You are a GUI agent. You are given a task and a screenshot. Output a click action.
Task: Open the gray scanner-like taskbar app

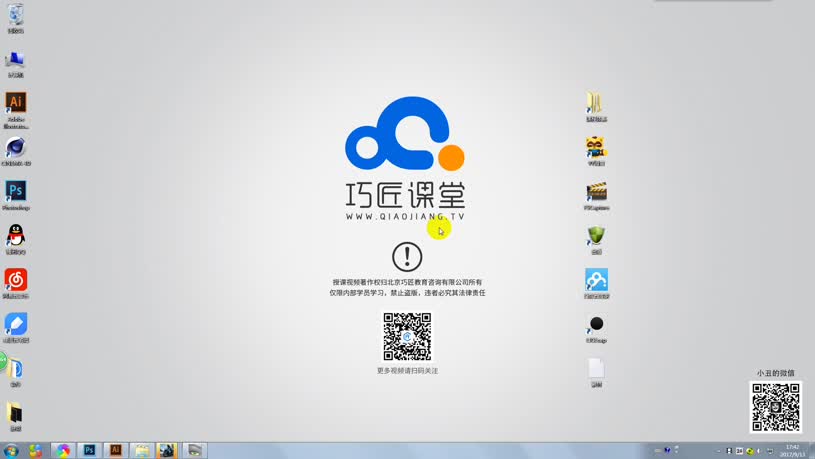pyautogui.click(x=194, y=450)
